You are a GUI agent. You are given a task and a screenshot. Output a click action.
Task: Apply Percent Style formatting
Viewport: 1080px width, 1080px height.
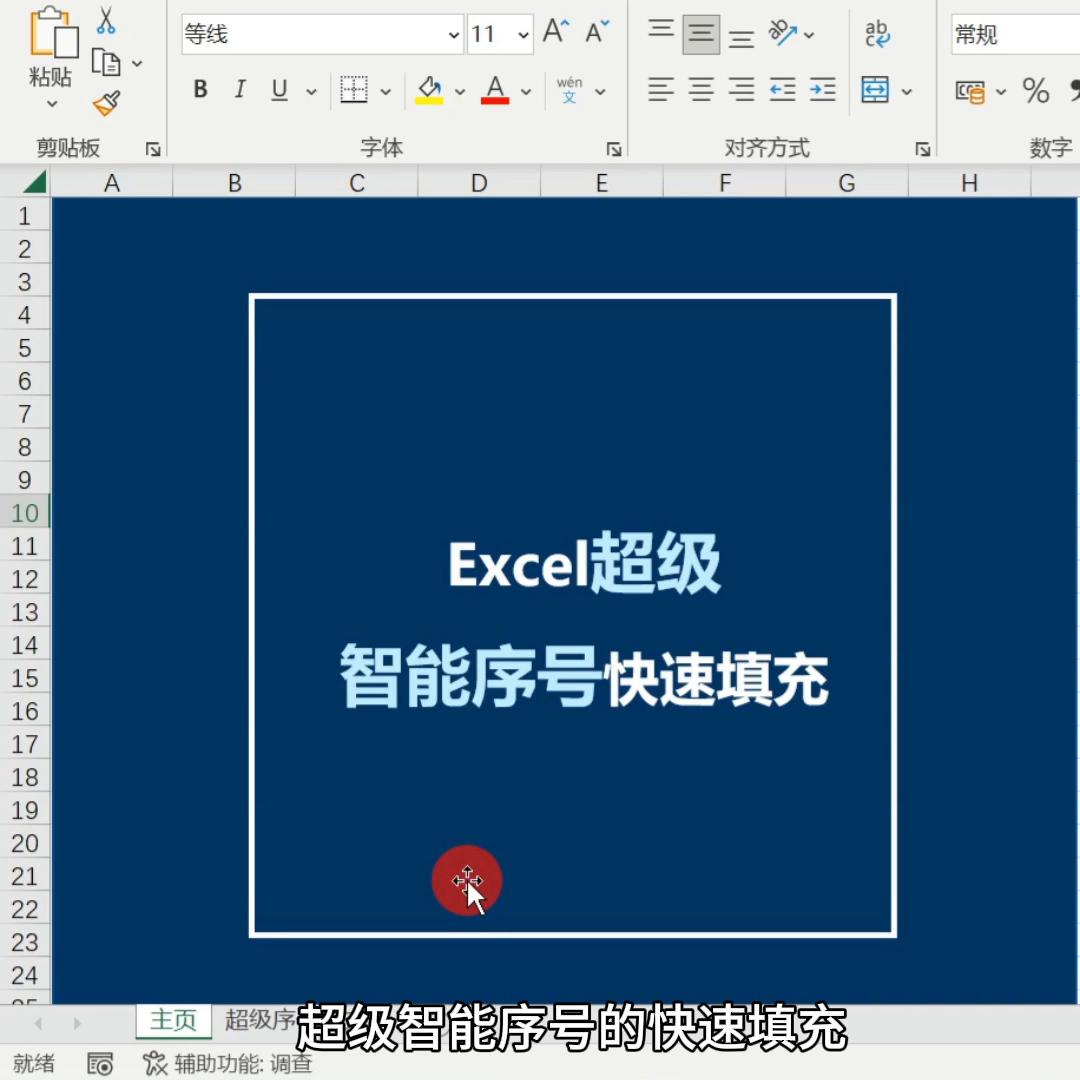tap(1037, 92)
